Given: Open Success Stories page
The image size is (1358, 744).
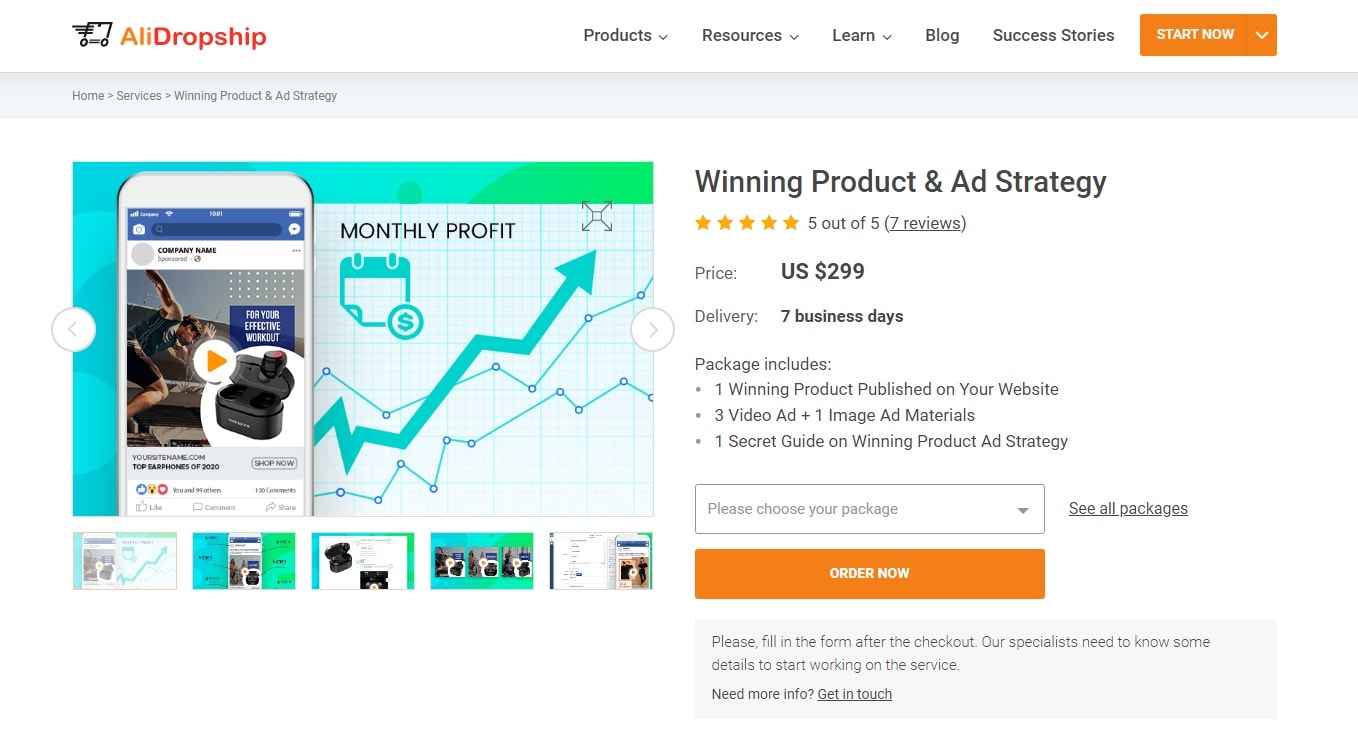Looking at the screenshot, I should [1053, 36].
